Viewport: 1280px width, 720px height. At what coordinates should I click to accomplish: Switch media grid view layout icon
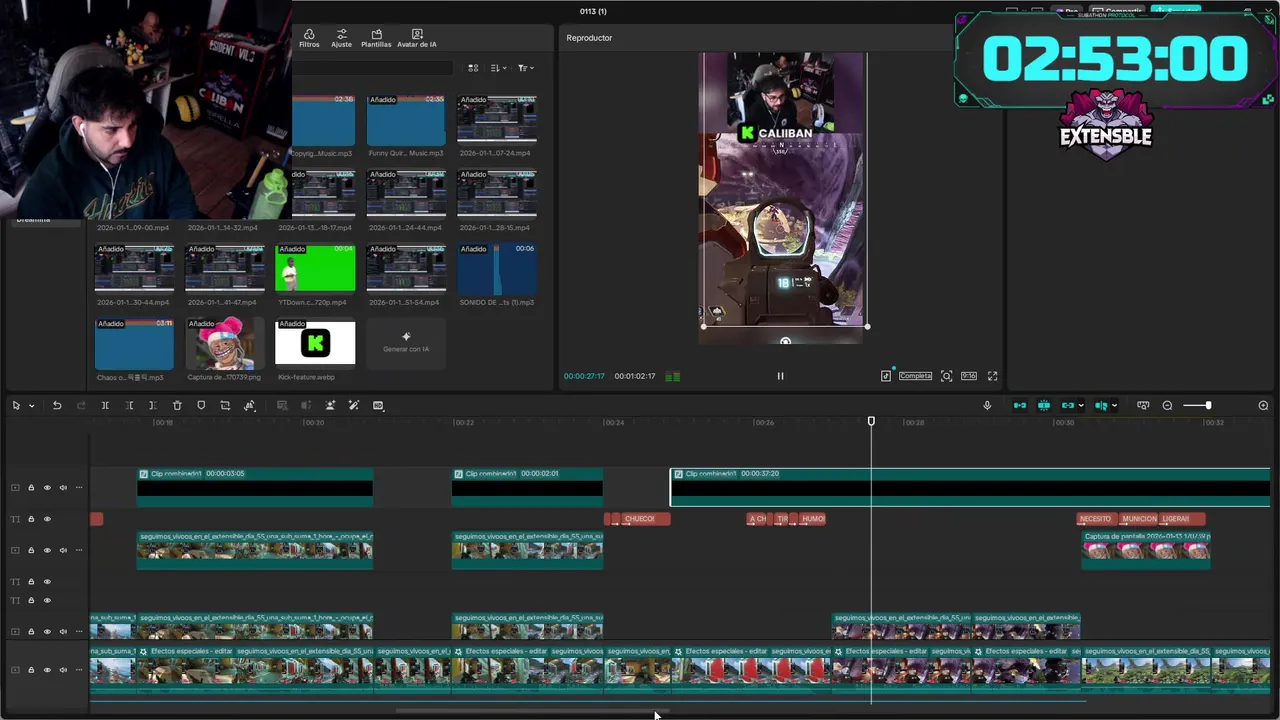pyautogui.click(x=473, y=68)
